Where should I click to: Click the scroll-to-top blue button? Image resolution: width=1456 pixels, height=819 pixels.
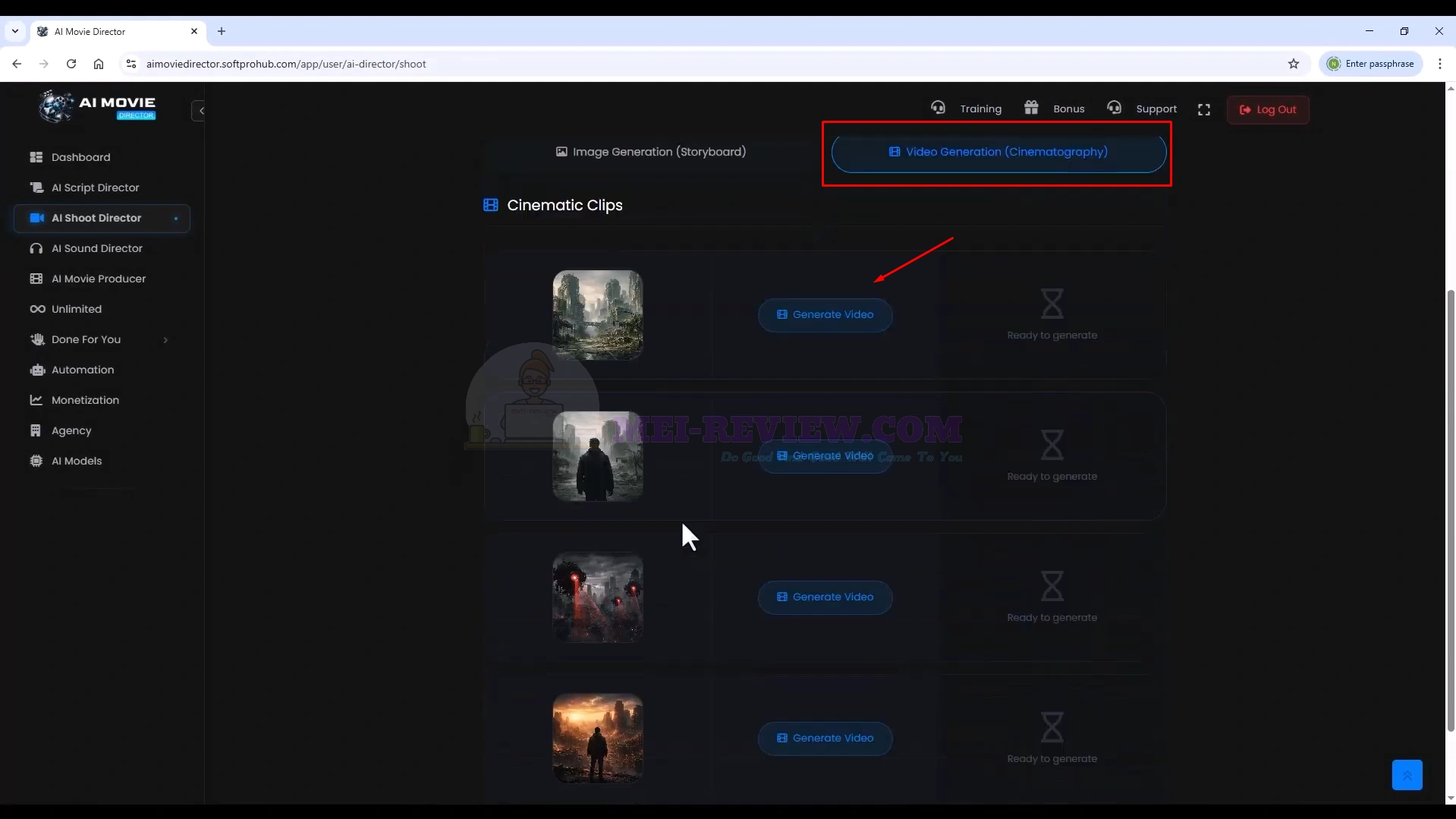pos(1407,774)
